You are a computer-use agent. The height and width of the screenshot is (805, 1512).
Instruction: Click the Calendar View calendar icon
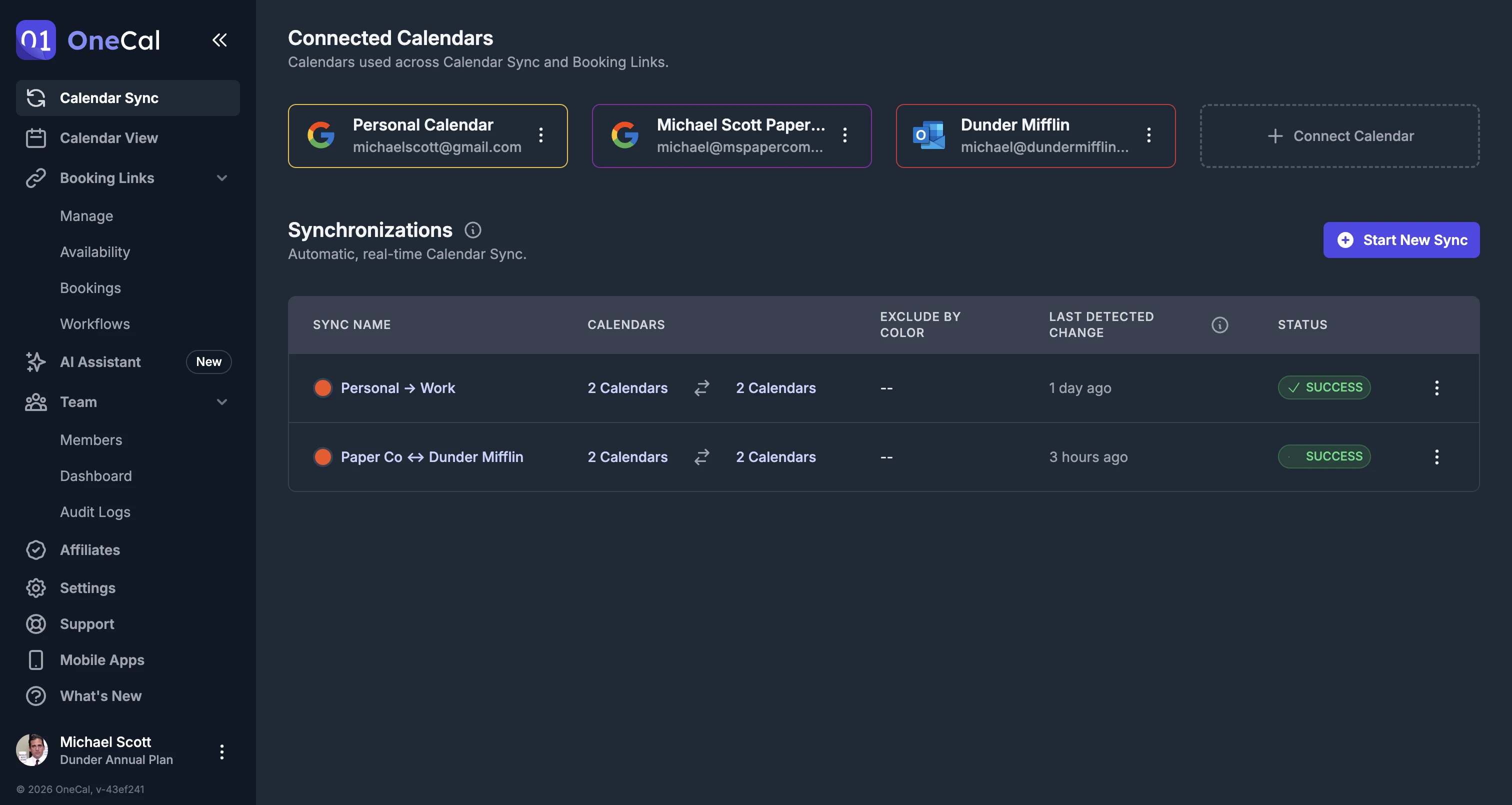(36, 138)
